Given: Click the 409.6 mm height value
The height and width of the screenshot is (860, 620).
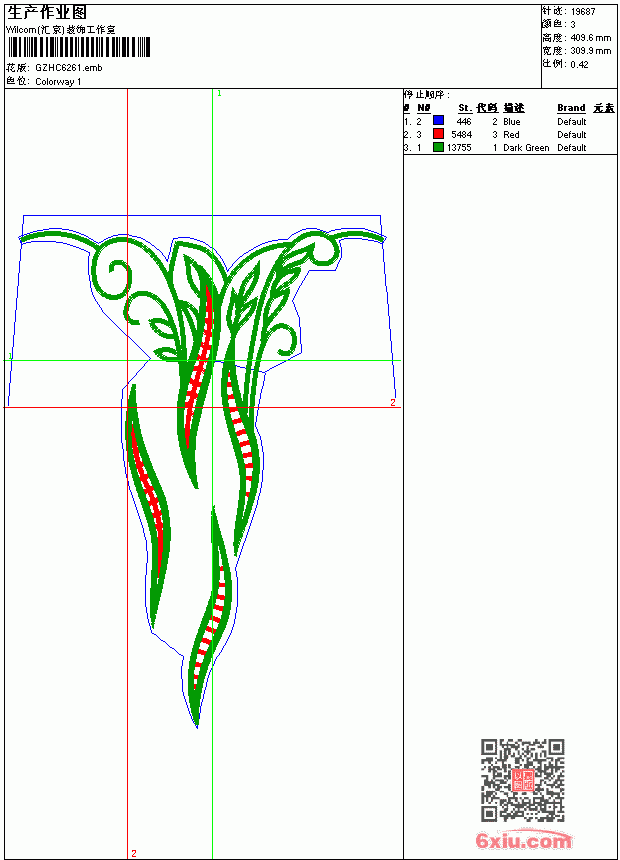Looking at the screenshot, I should pos(590,38).
